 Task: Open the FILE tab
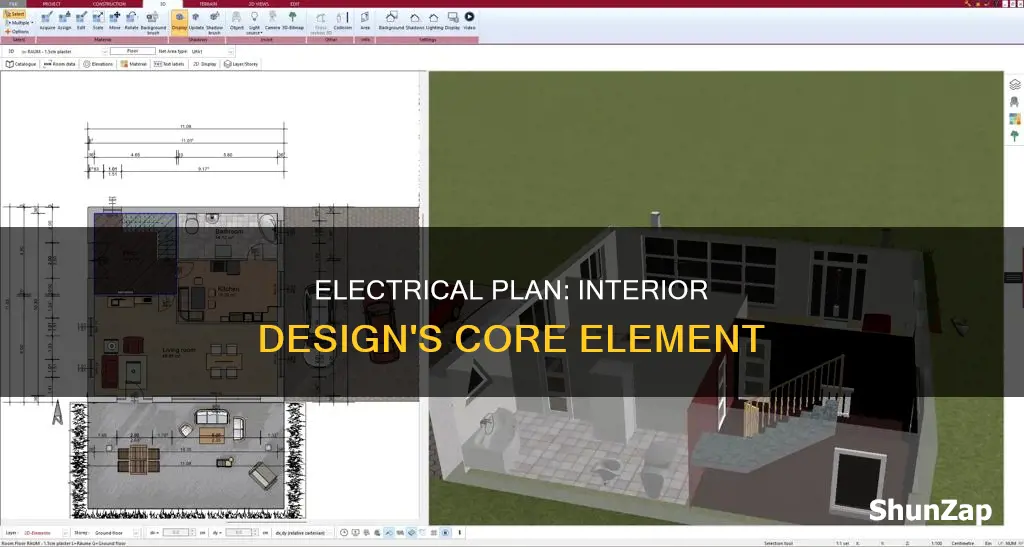(13, 4)
